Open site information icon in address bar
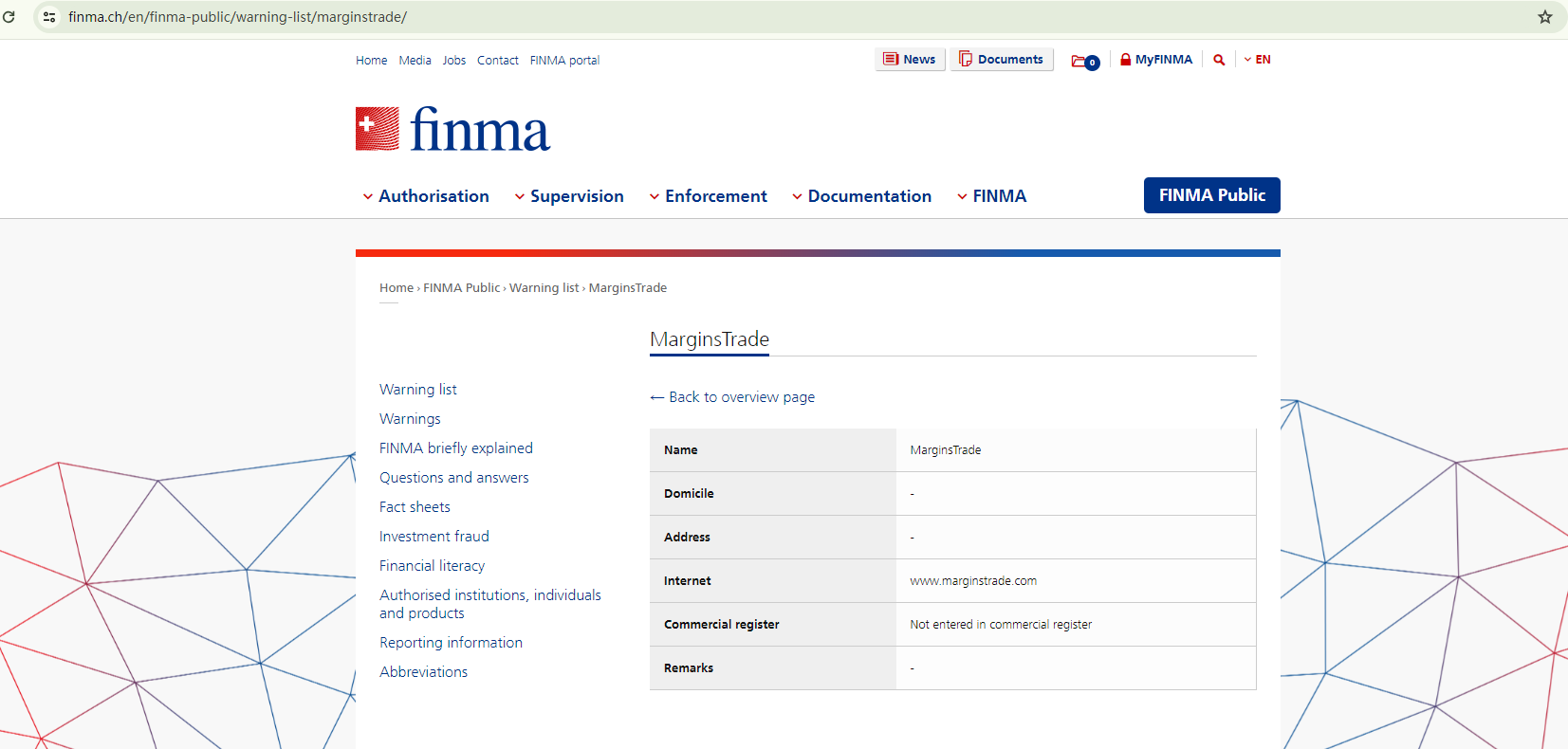This screenshot has height=749, width=1568. (49, 17)
